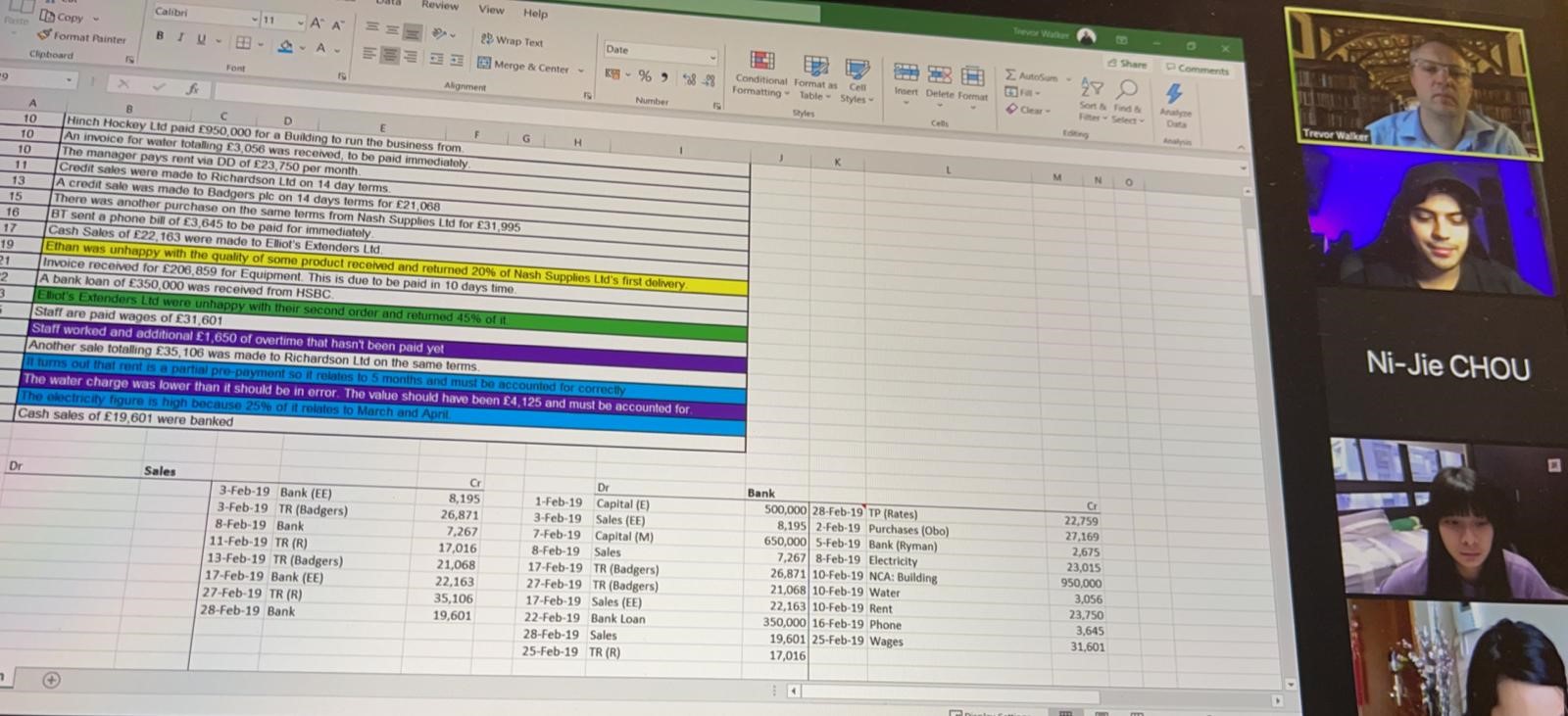Switch to the View tab
Image resolution: width=1568 pixels, height=716 pixels.
(x=491, y=10)
